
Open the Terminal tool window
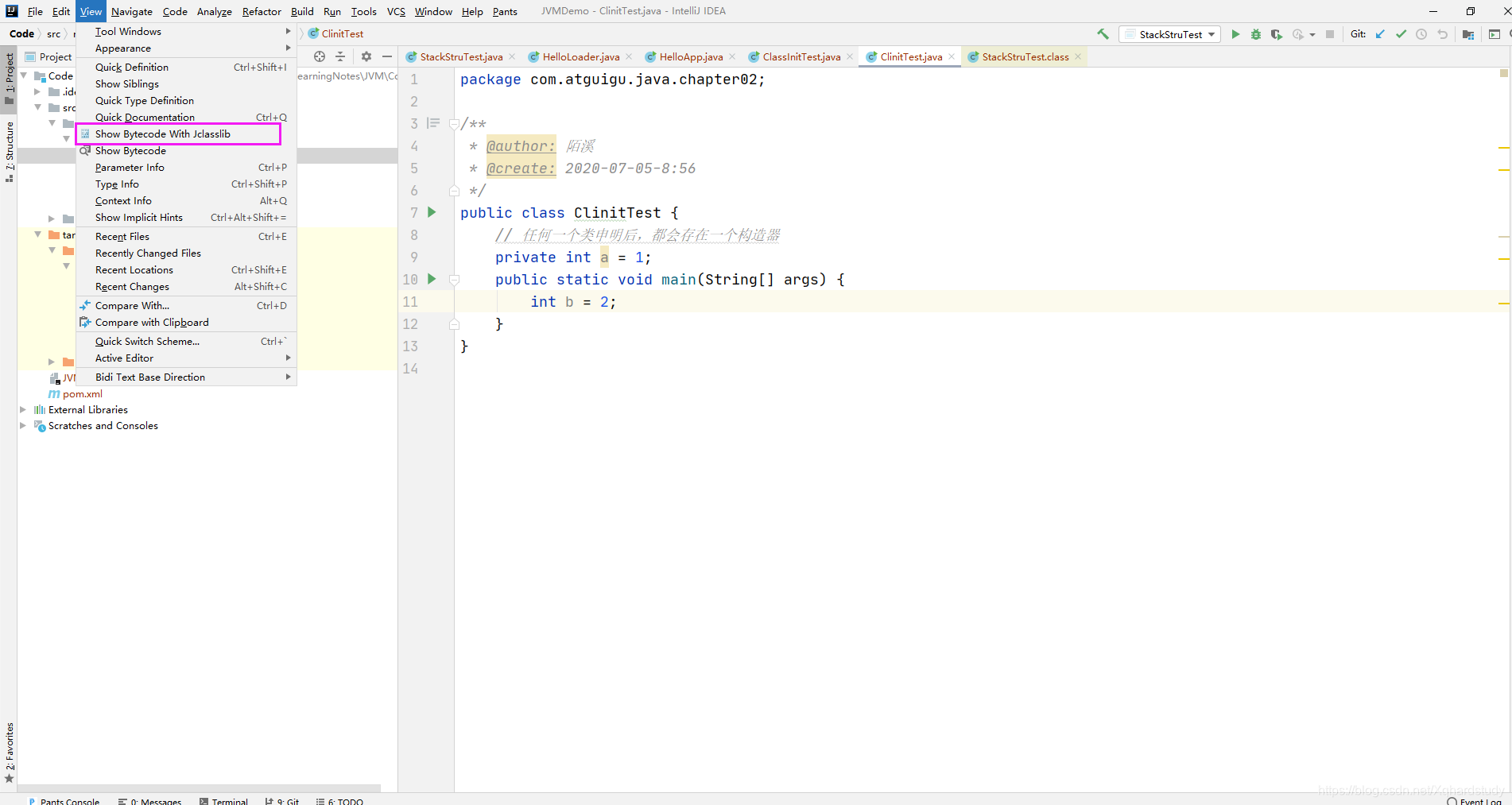[x=224, y=801]
